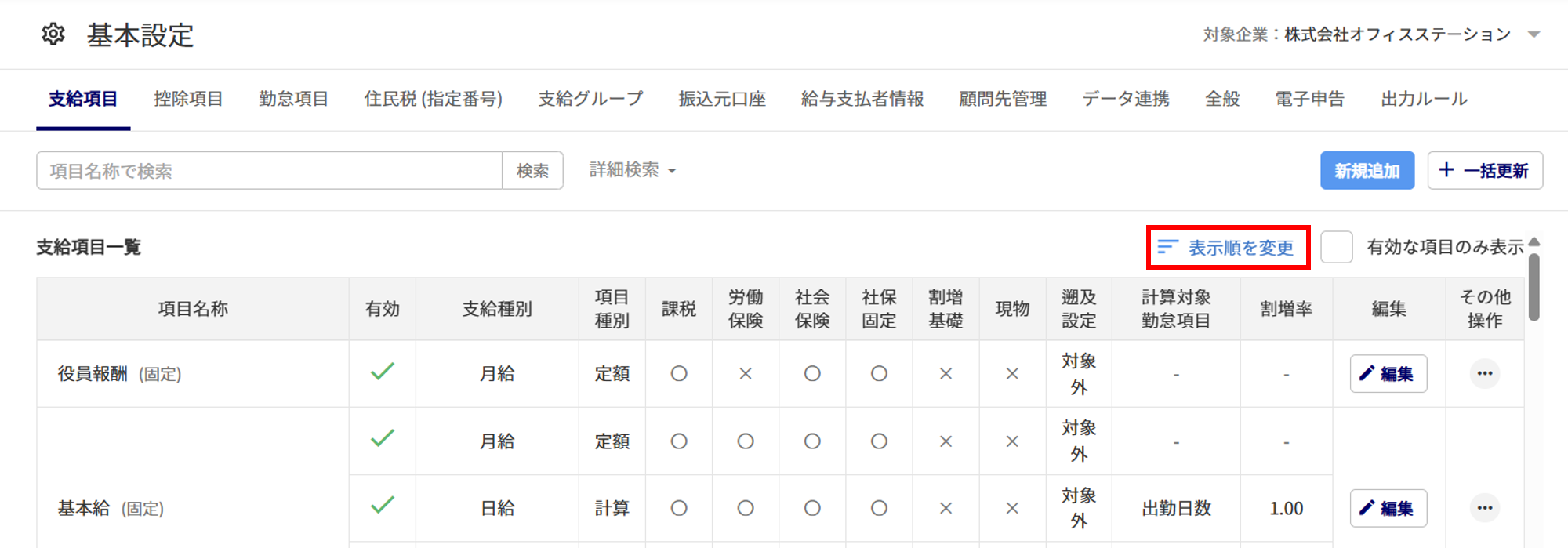Click the 課税 column header
Screen dimensions: 1568x548
click(x=679, y=309)
